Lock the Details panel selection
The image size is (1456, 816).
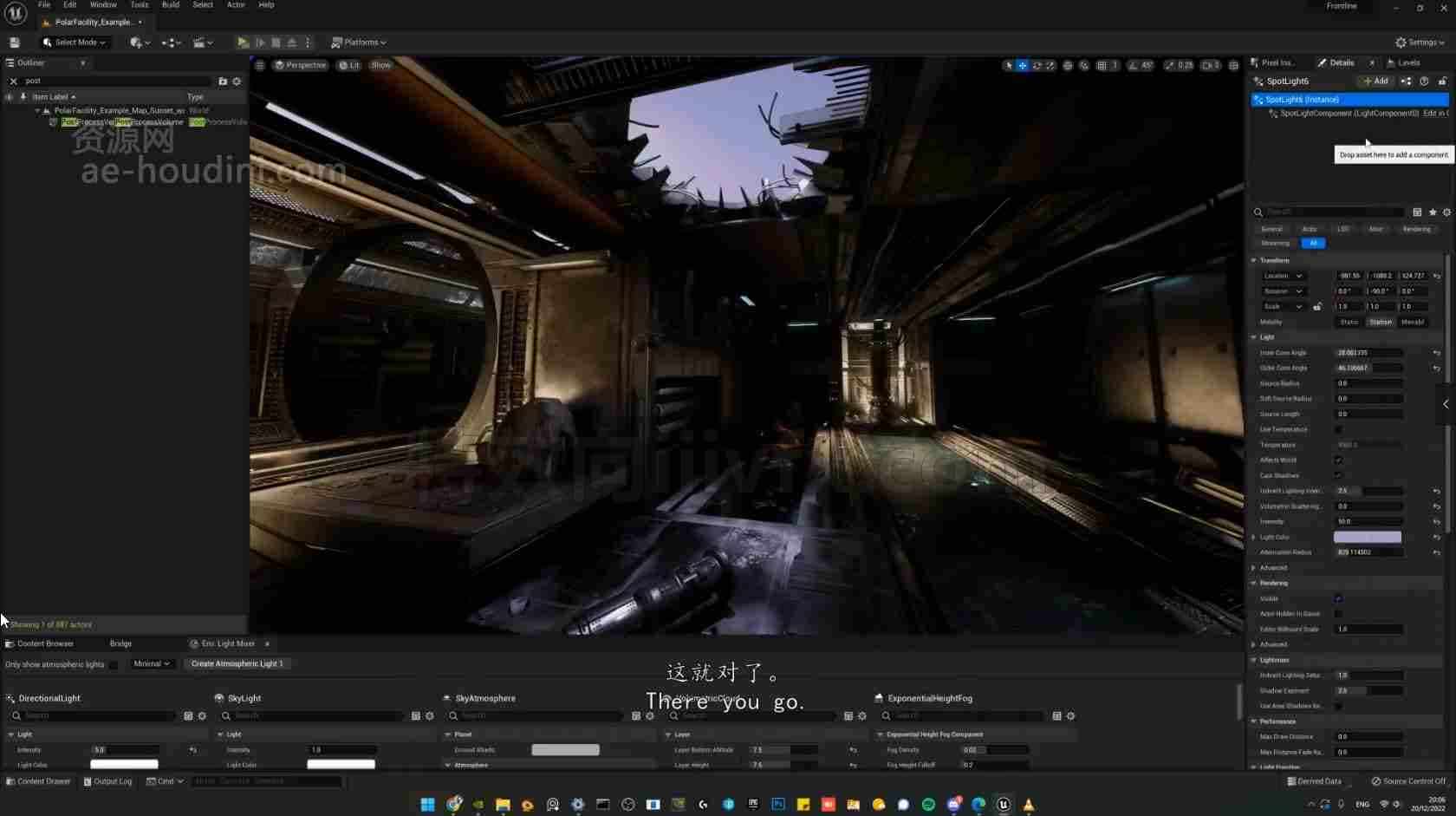pos(1442,82)
